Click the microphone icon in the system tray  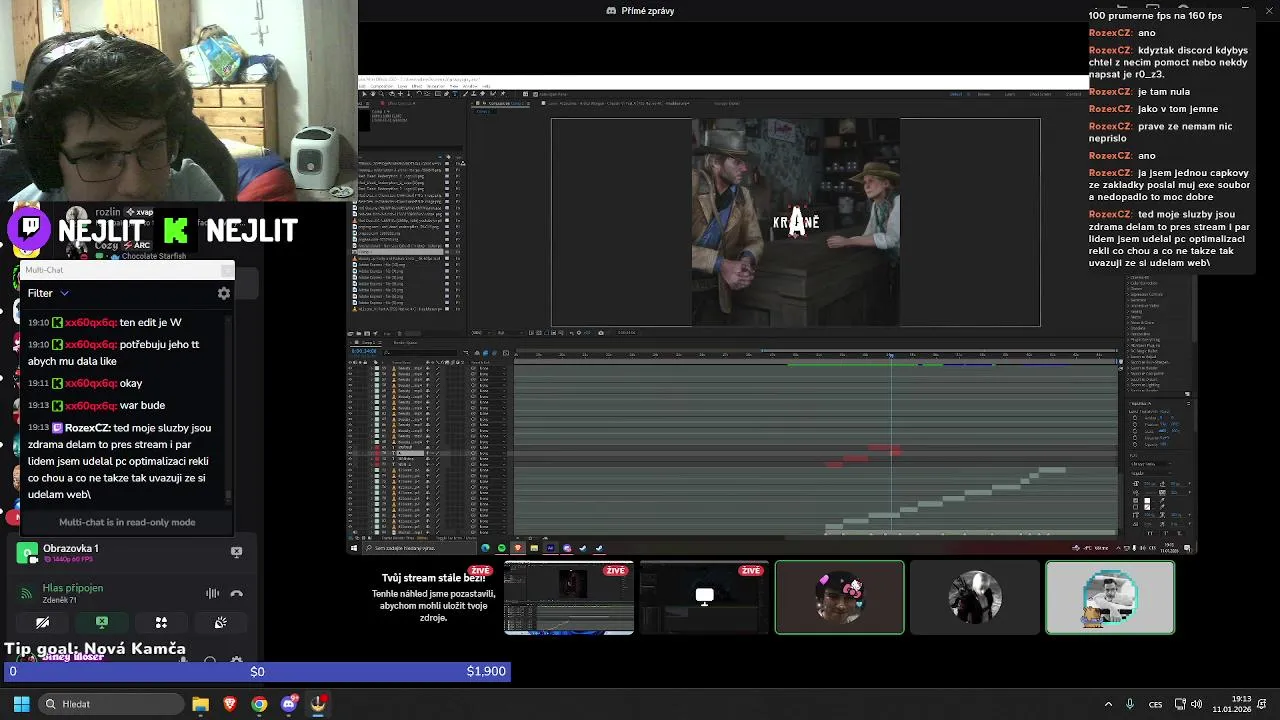pos(1130,704)
